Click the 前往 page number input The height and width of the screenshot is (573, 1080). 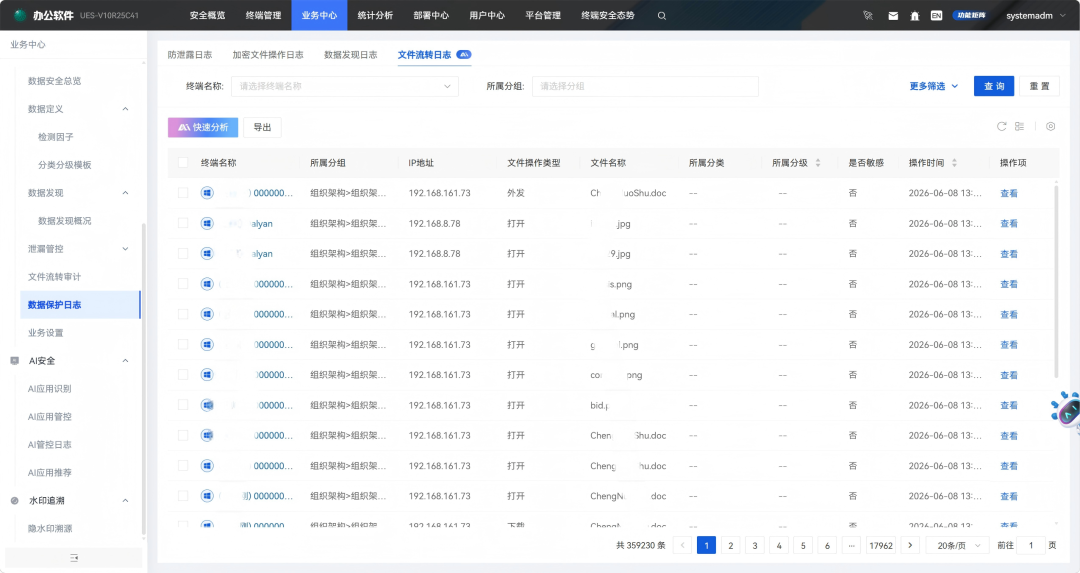(x=1031, y=545)
